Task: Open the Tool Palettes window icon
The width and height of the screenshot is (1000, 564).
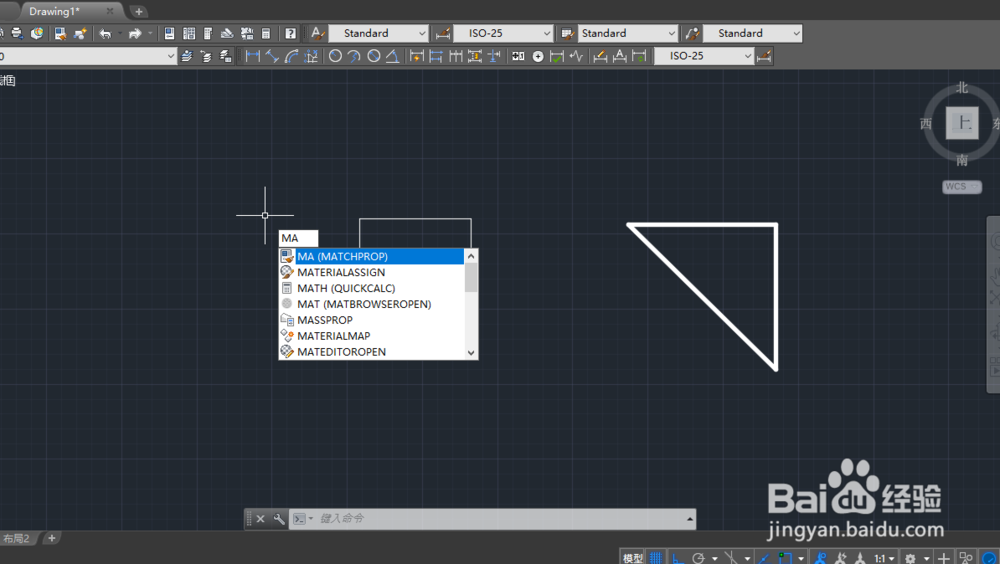Action: pyautogui.click(x=207, y=34)
